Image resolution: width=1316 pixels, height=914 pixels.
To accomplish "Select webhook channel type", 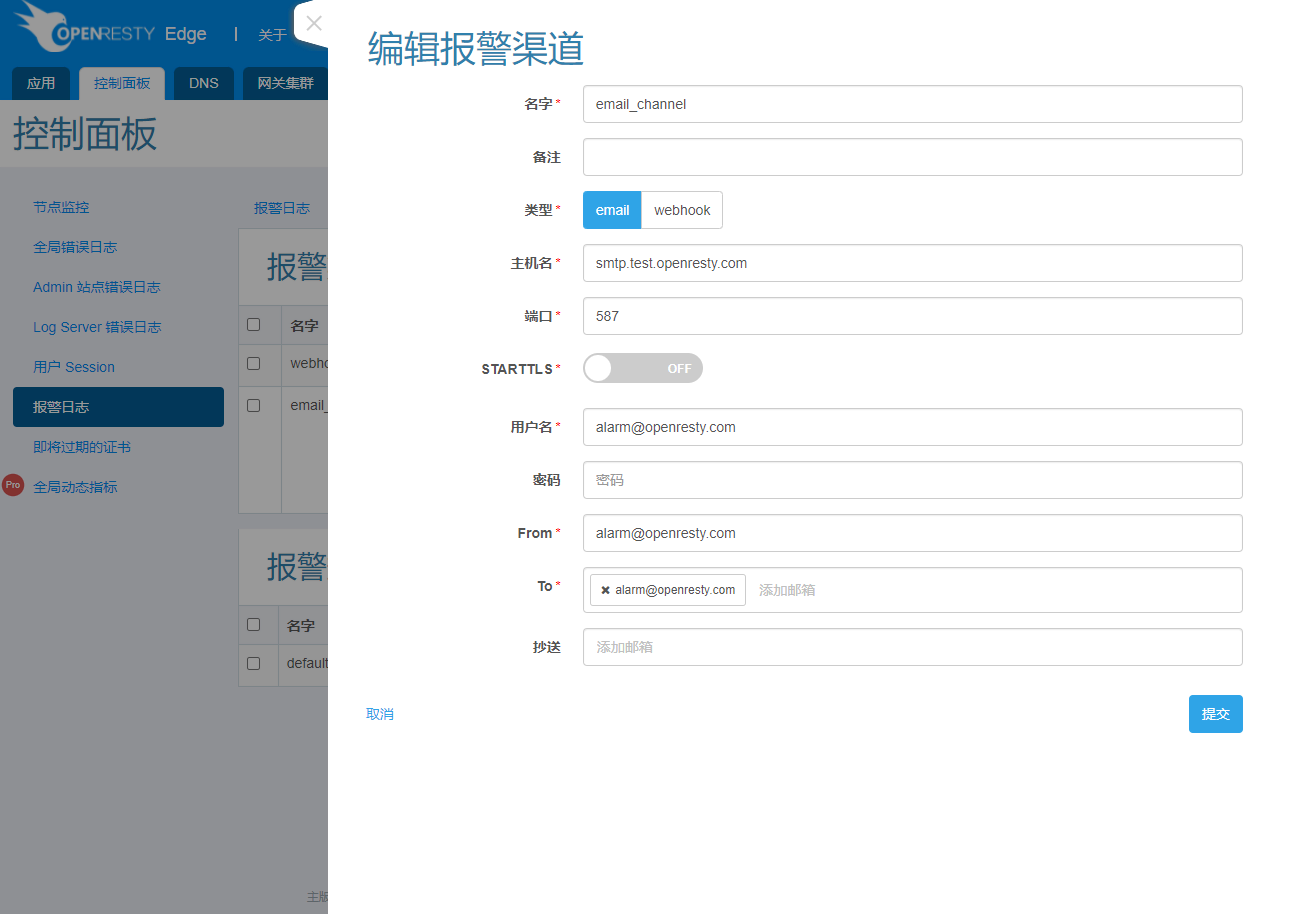I will 682,210.
